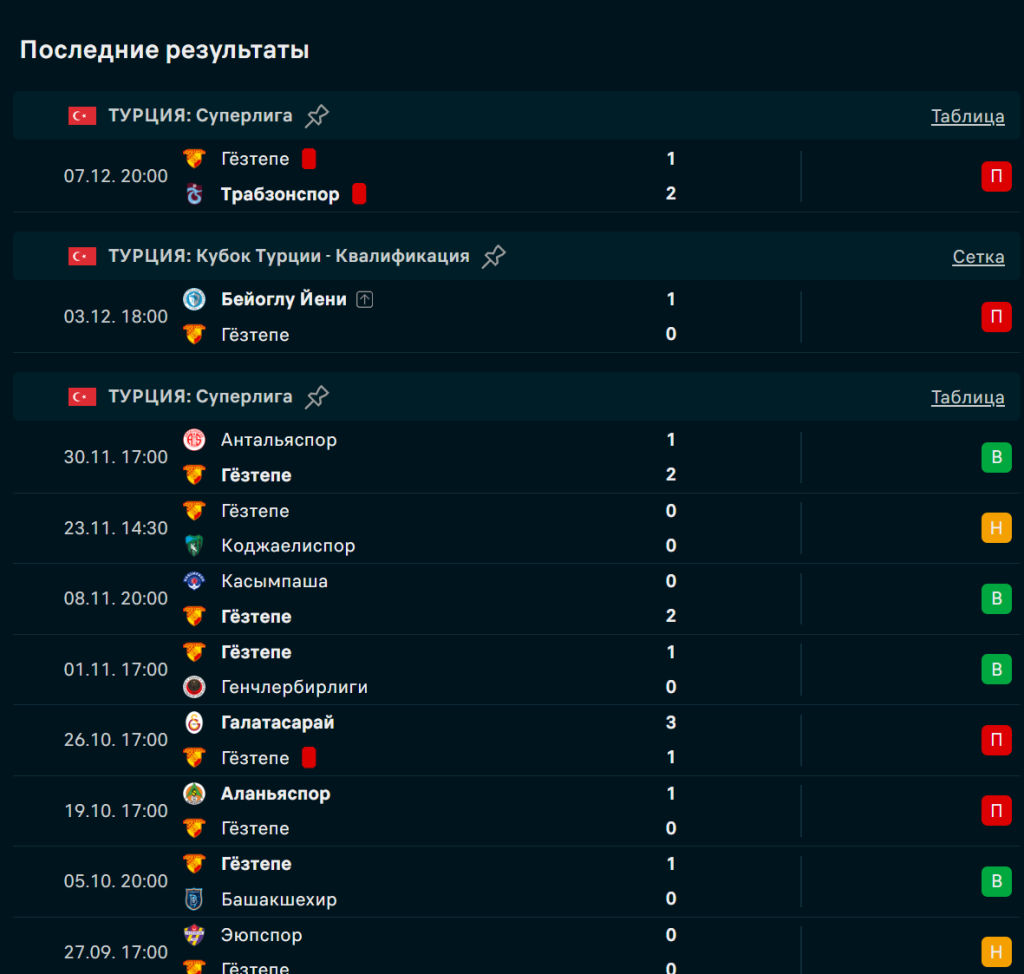Open the Галатасарай vs Гёзтепе match row

(450, 740)
